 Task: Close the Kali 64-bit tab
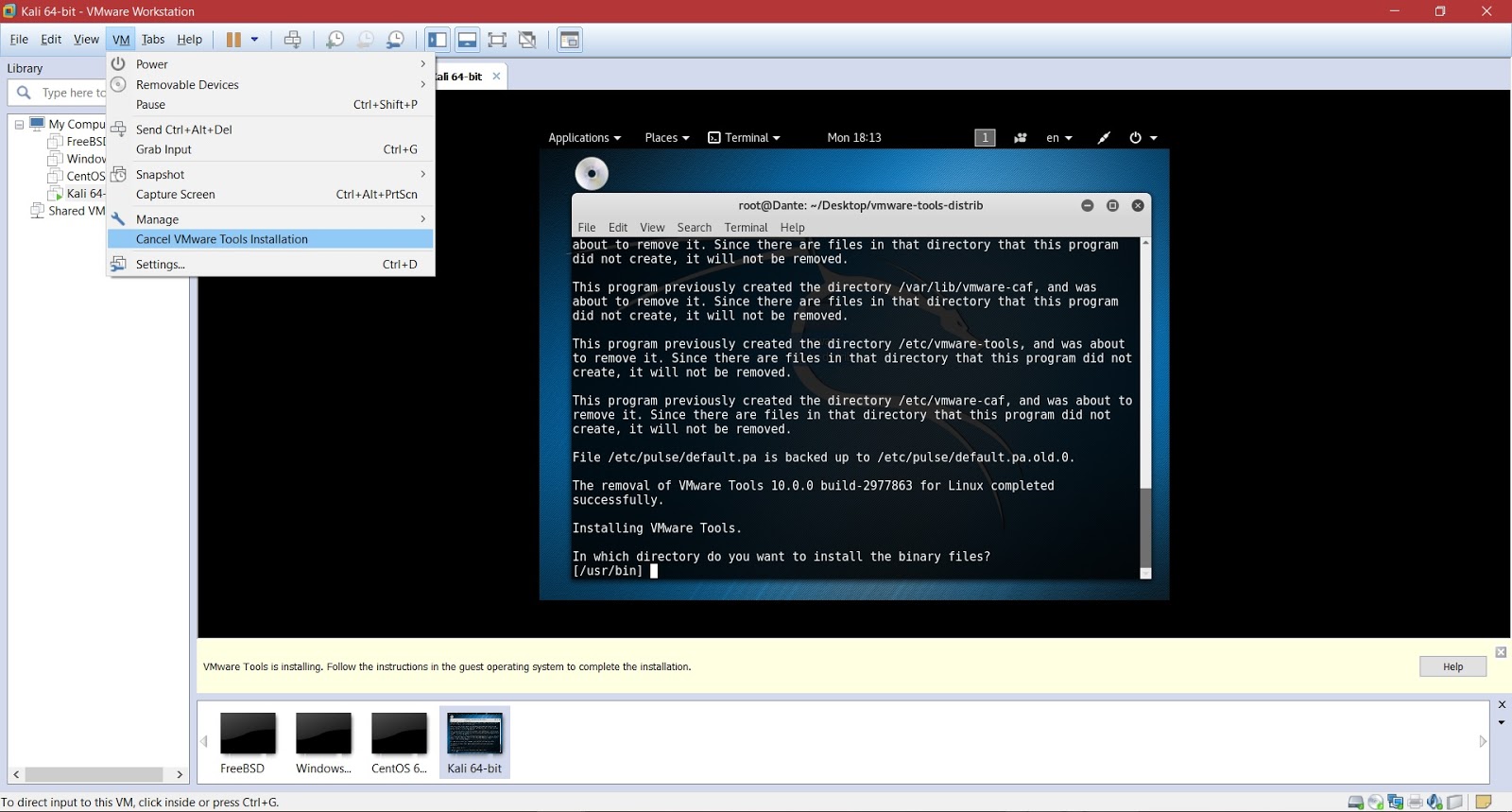496,77
